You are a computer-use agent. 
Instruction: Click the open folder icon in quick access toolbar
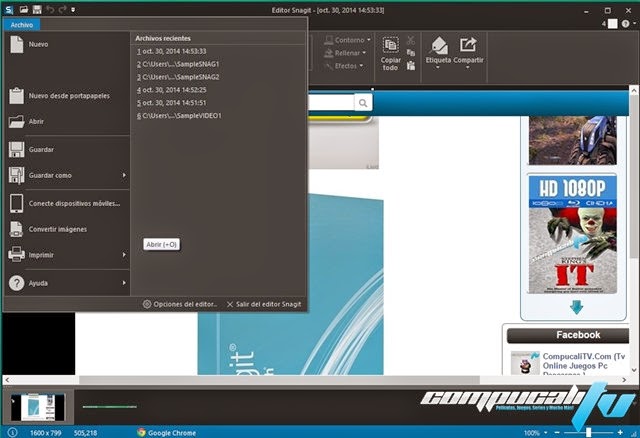tap(24, 9)
